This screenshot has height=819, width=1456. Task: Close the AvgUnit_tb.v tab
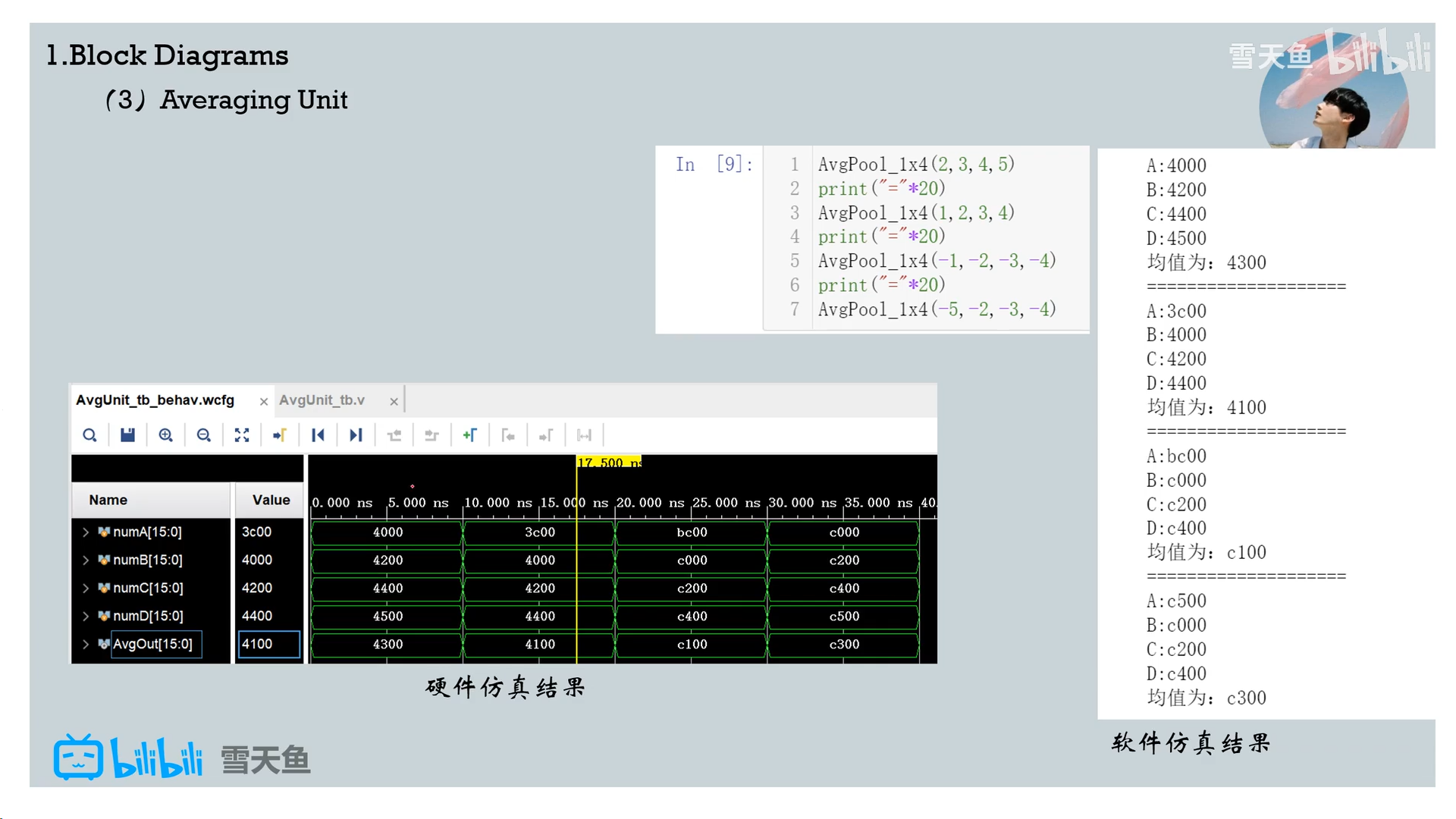point(394,401)
